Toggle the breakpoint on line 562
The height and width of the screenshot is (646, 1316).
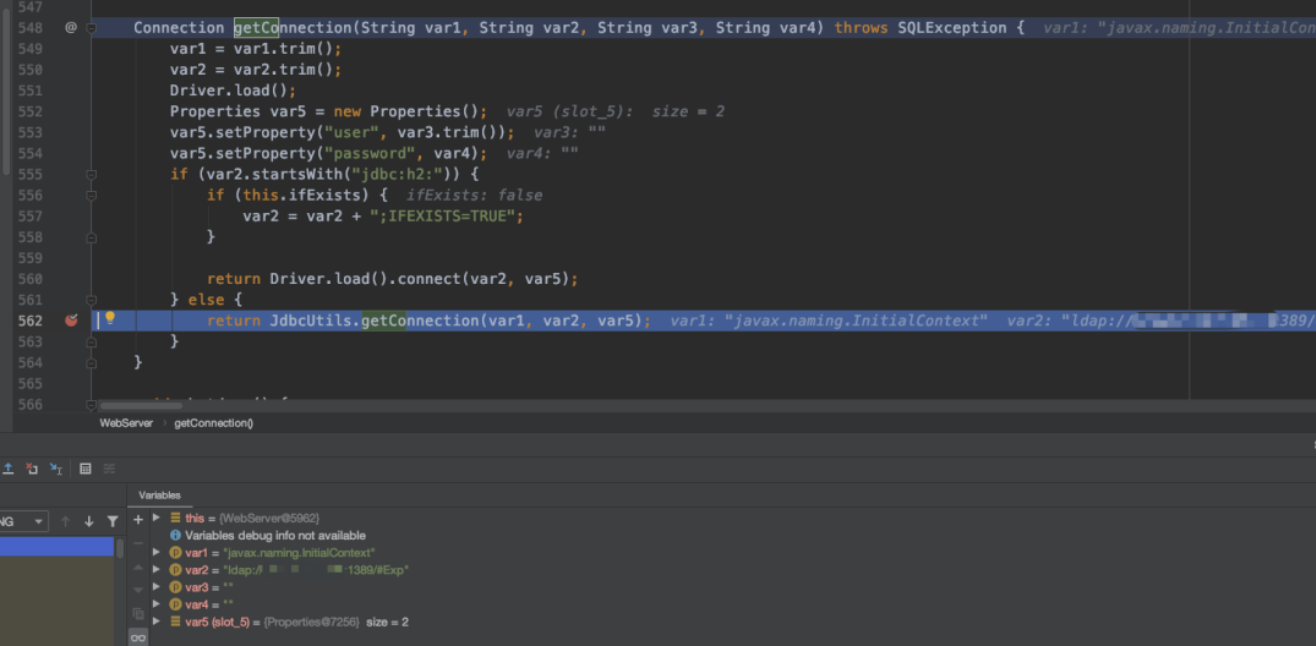pos(71,321)
